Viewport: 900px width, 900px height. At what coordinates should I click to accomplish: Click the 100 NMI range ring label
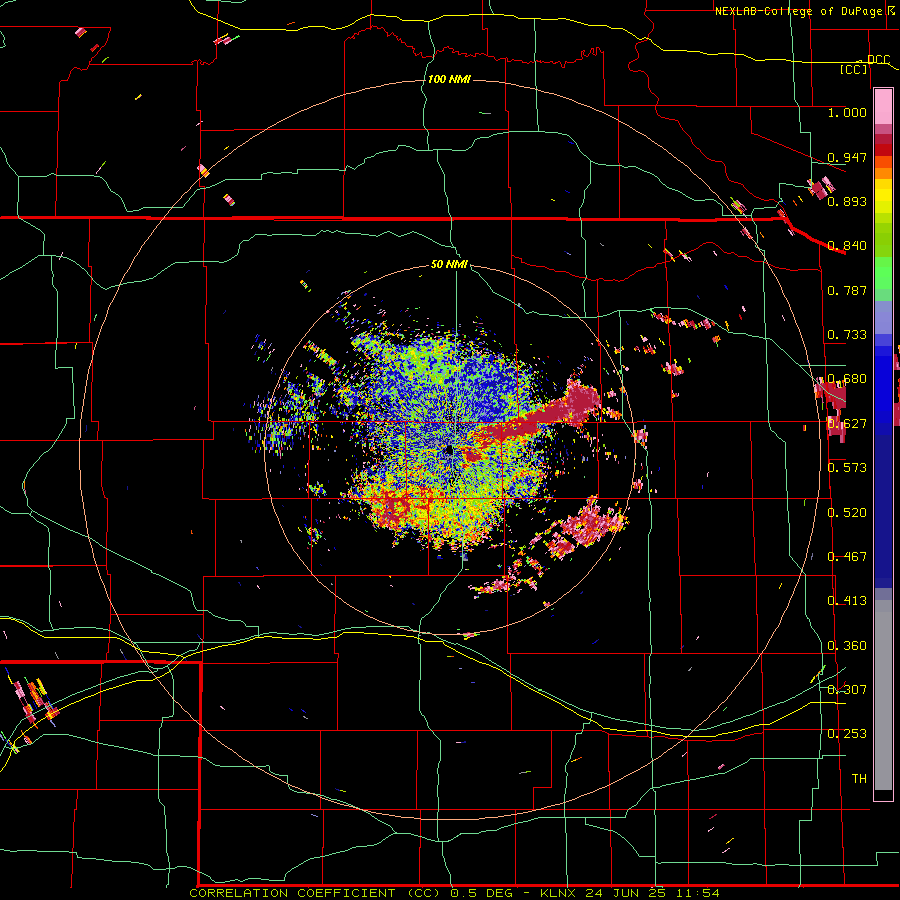[449, 79]
